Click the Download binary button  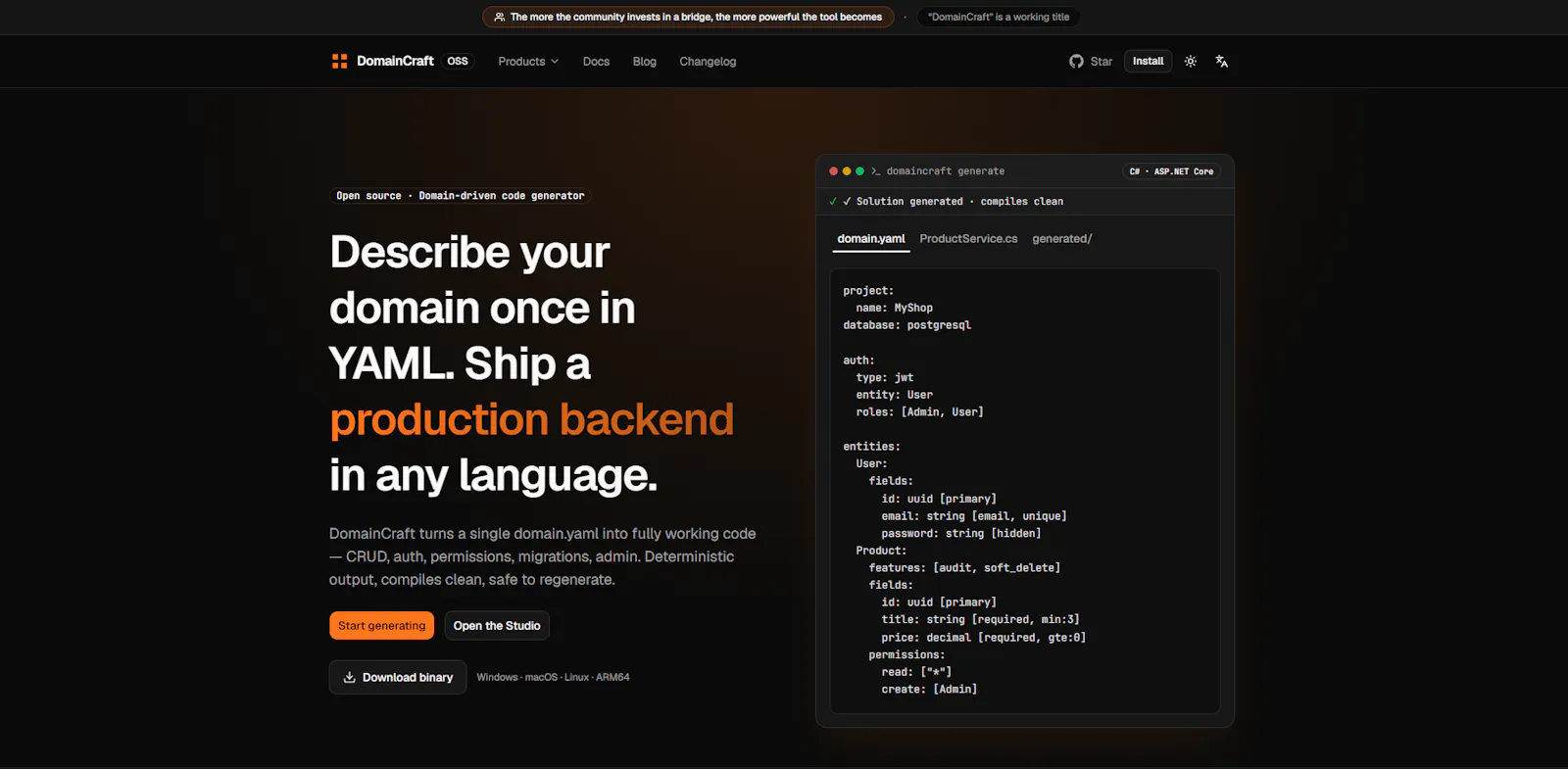(x=397, y=677)
